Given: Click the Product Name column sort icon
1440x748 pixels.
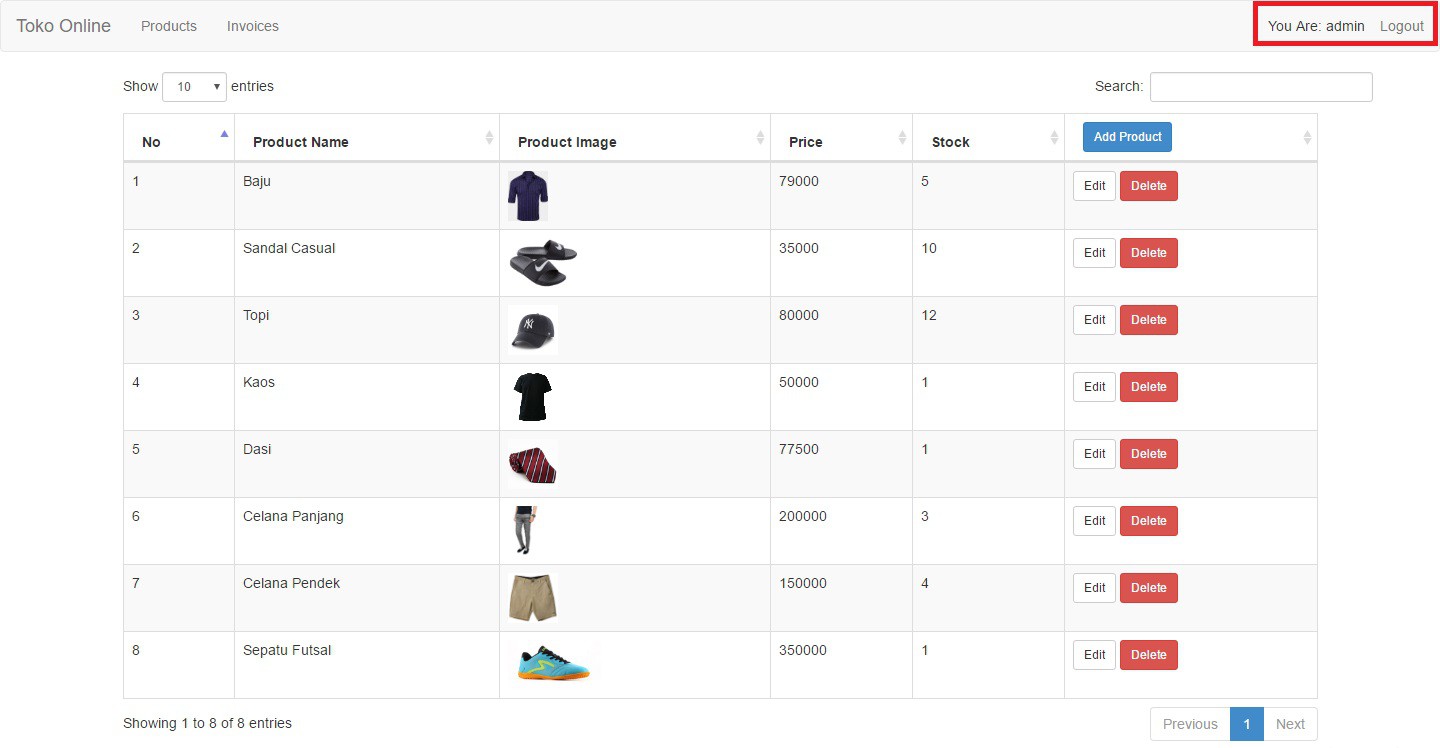Looking at the screenshot, I should click(x=489, y=137).
